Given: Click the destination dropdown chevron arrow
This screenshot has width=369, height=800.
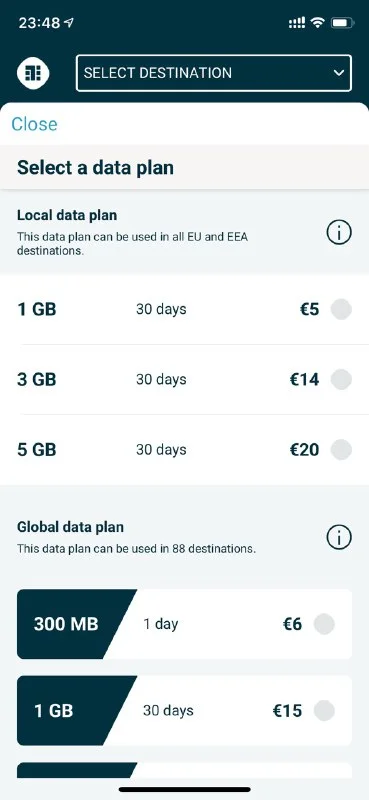Looking at the screenshot, I should [x=338, y=73].
